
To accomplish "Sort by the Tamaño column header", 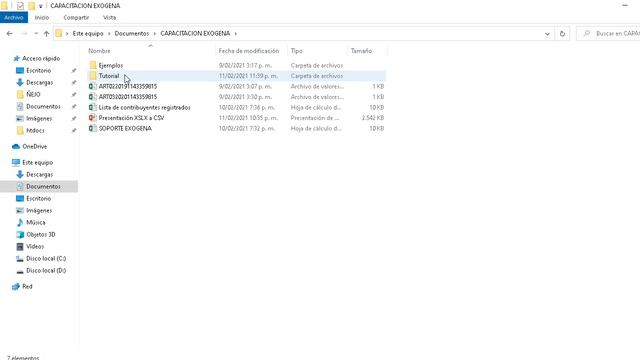I will pyautogui.click(x=361, y=51).
